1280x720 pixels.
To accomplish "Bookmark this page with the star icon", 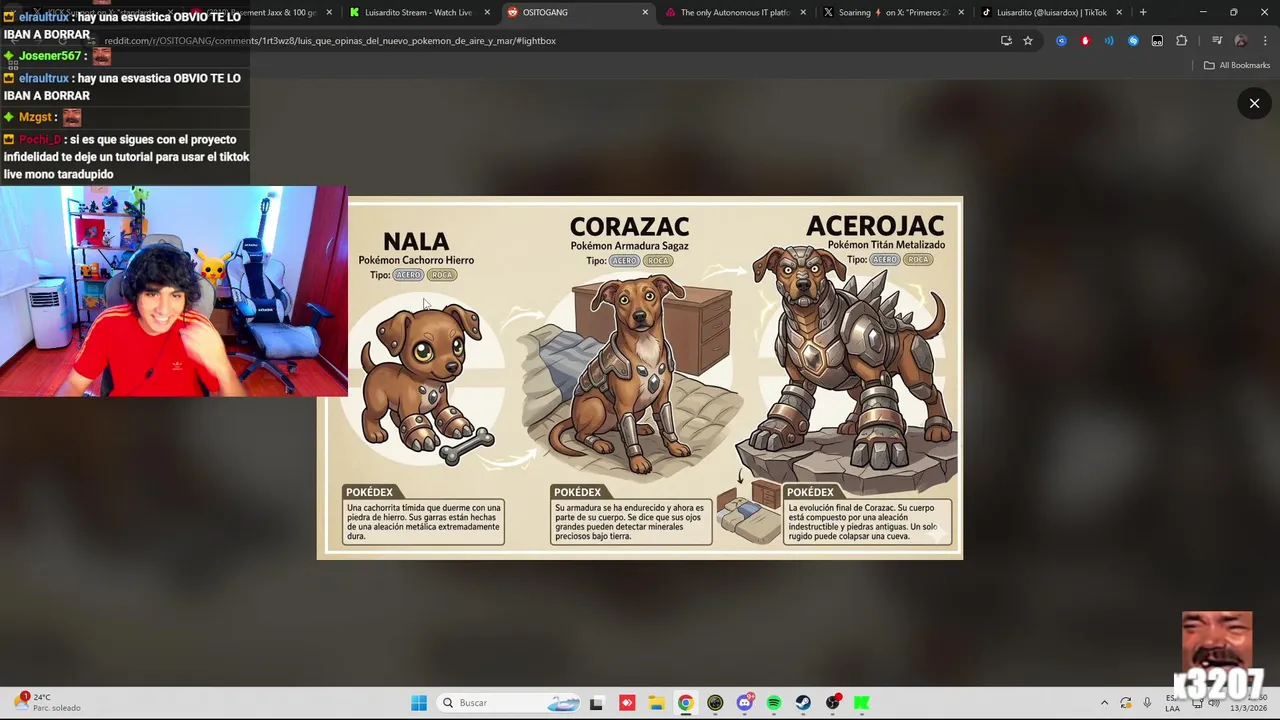I will (1028, 41).
